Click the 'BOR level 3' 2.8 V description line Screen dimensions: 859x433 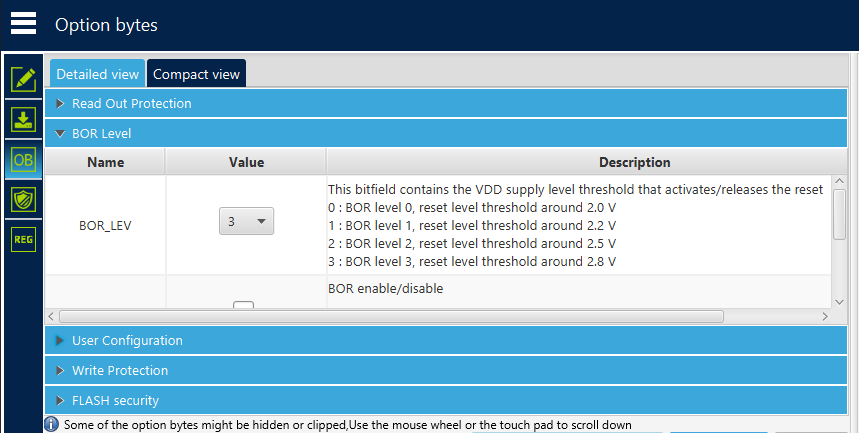pos(472,262)
